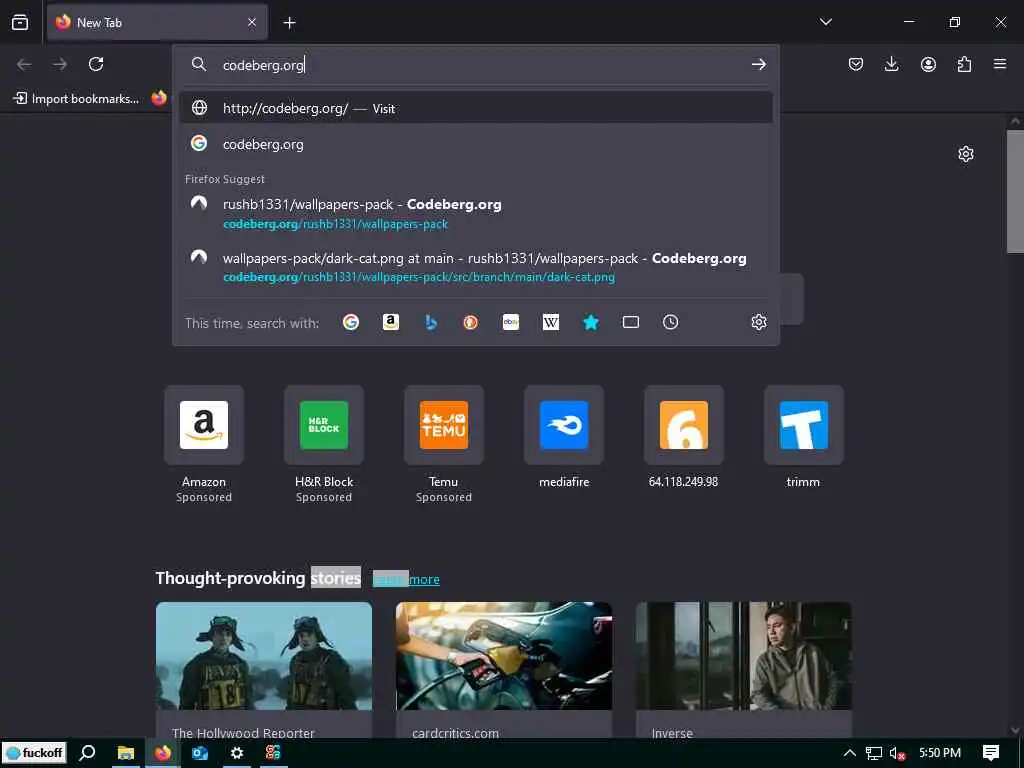Search history with the clock icon
This screenshot has width=1024, height=768.
(670, 322)
